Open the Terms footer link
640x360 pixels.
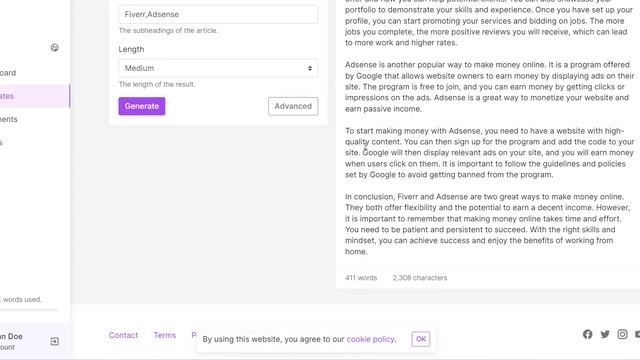[x=164, y=335]
